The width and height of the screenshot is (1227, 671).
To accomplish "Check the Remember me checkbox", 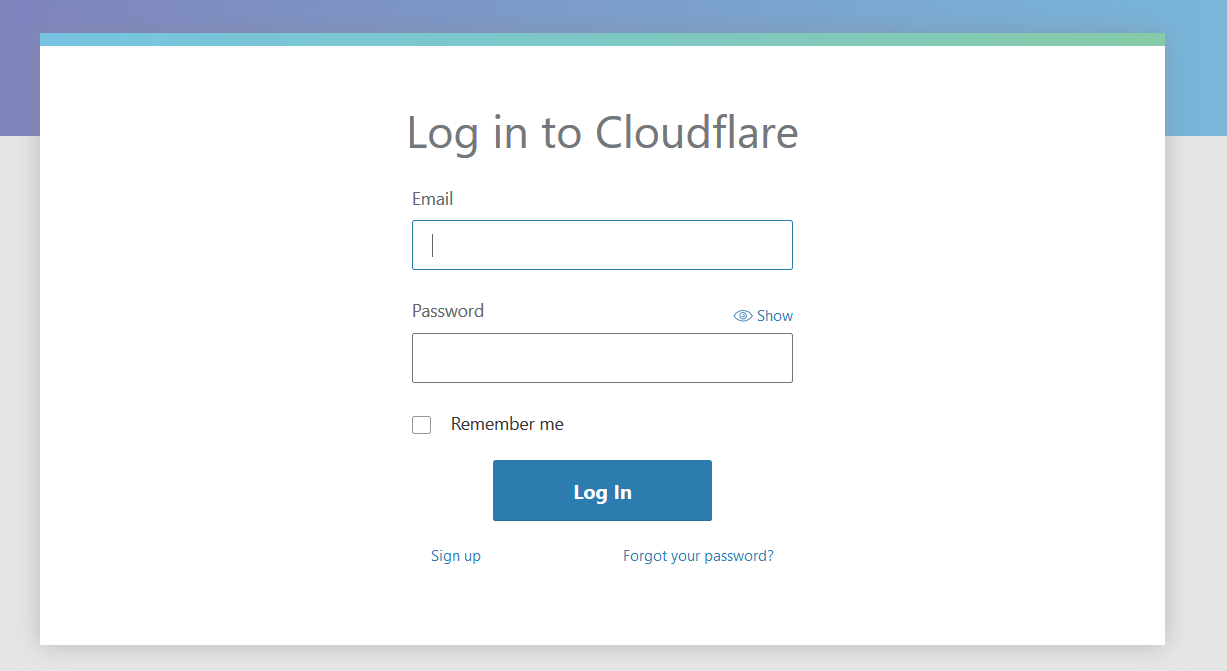I will [x=422, y=425].
